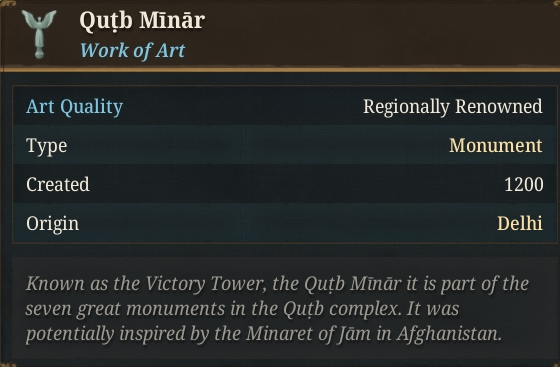This screenshot has height=367, width=560.
Task: Click the Origin row label
Action: tap(52, 223)
